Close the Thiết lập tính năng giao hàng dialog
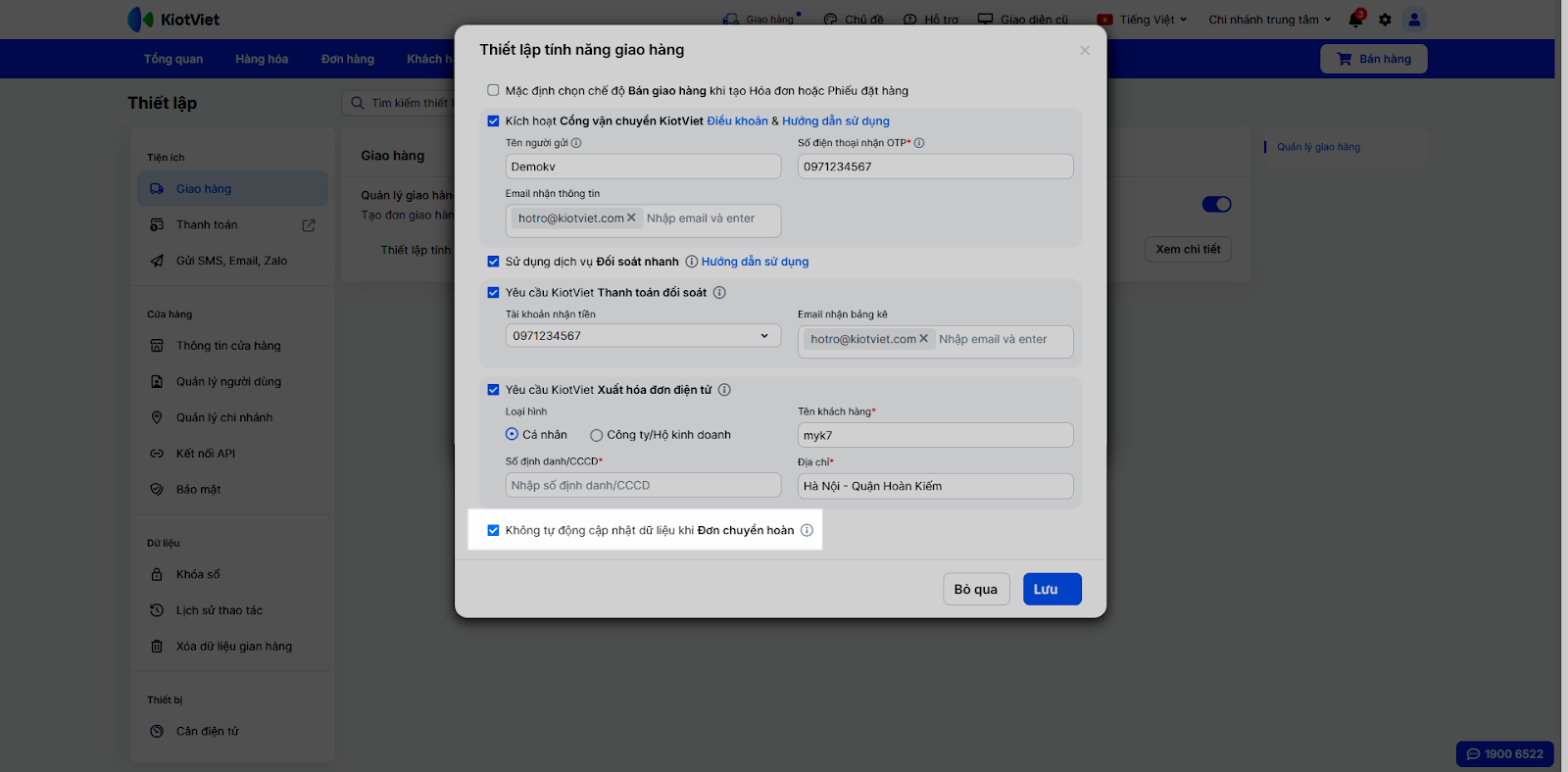The width and height of the screenshot is (1568, 772). [1085, 51]
